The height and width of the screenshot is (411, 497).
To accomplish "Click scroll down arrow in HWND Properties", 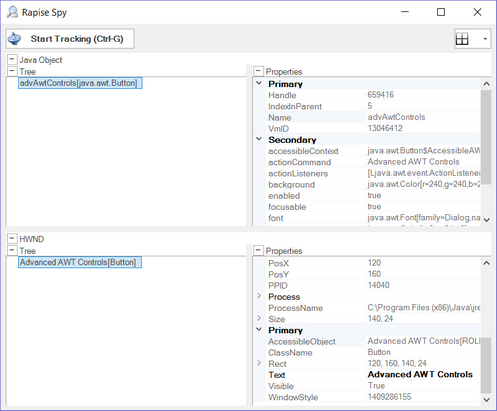I will (486, 399).
